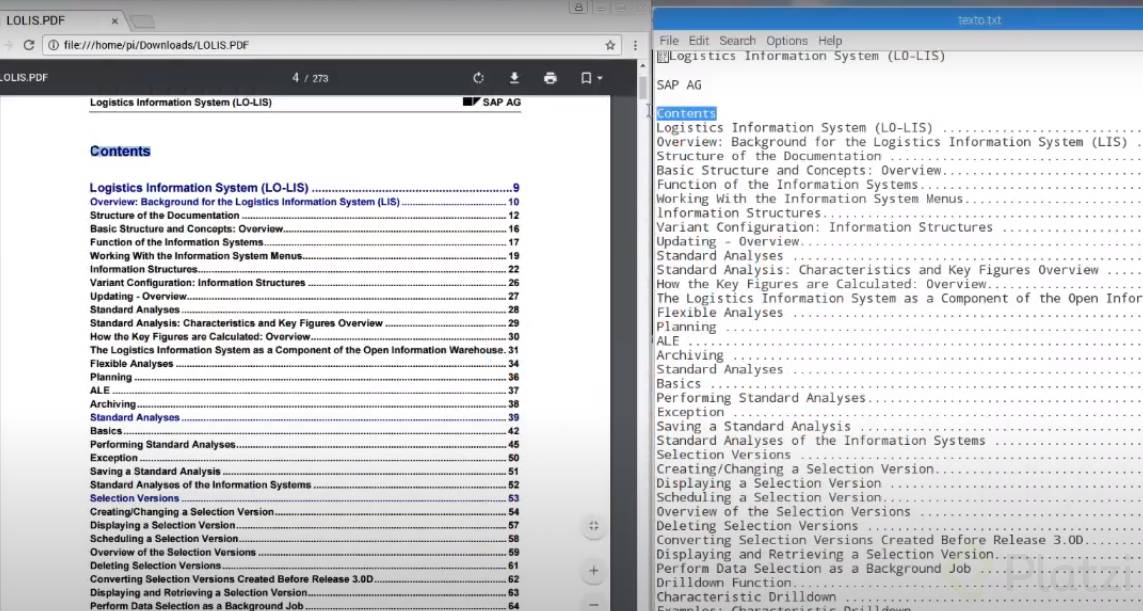
Task: Click 'ALE' line in text editor
Action: coord(899,341)
